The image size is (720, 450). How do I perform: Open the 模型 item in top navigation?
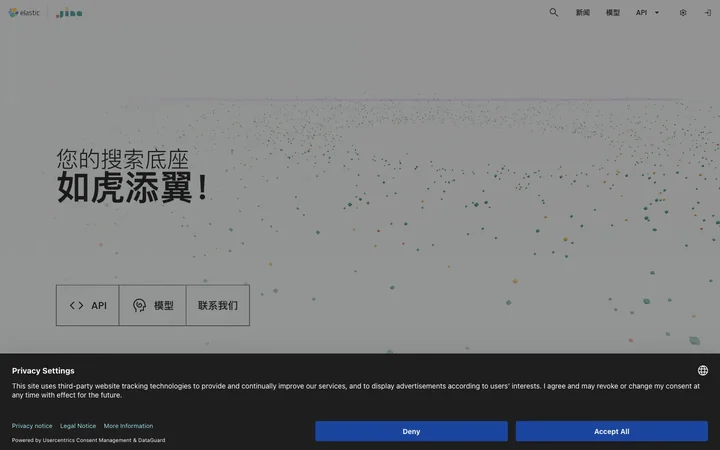pyautogui.click(x=613, y=13)
